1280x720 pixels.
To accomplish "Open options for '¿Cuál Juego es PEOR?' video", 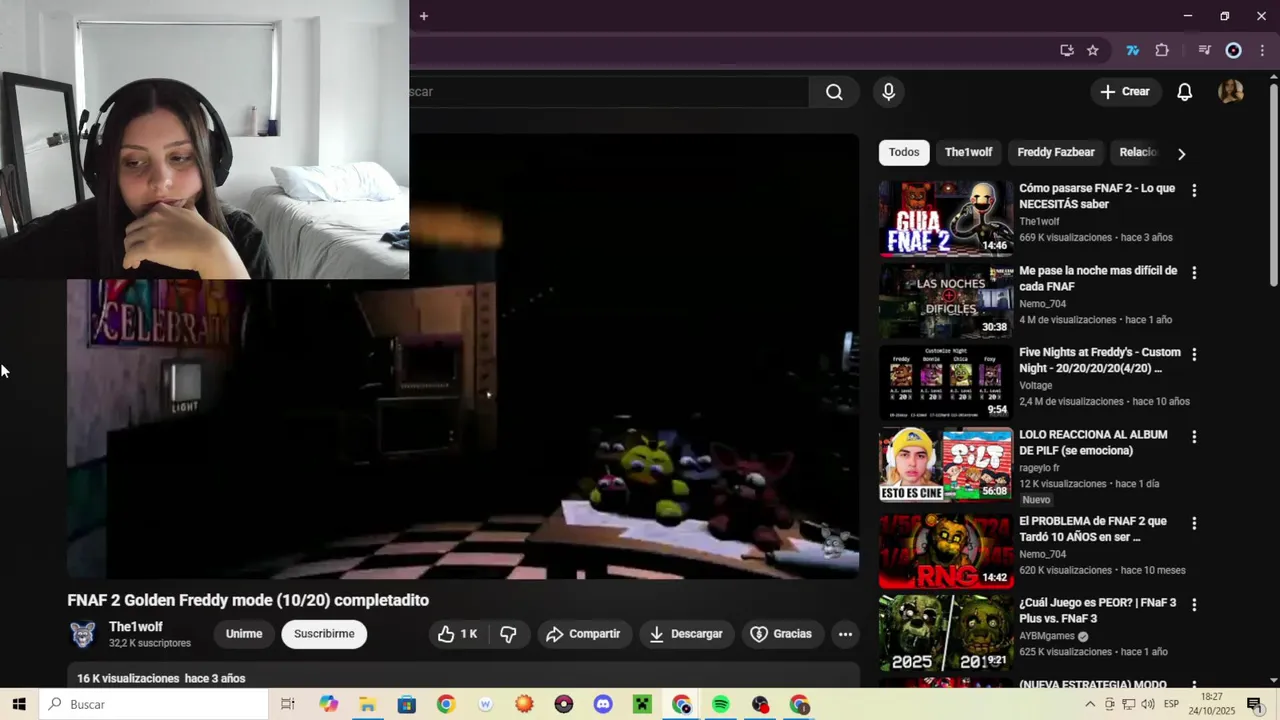I will [1193, 605].
